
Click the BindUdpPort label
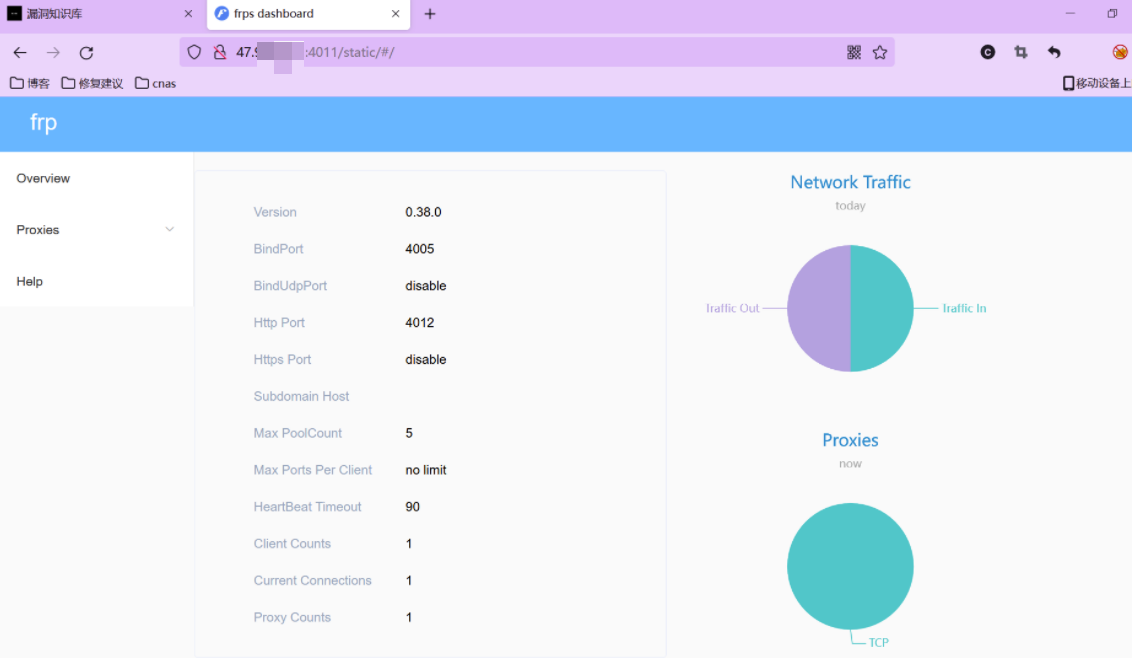click(290, 286)
